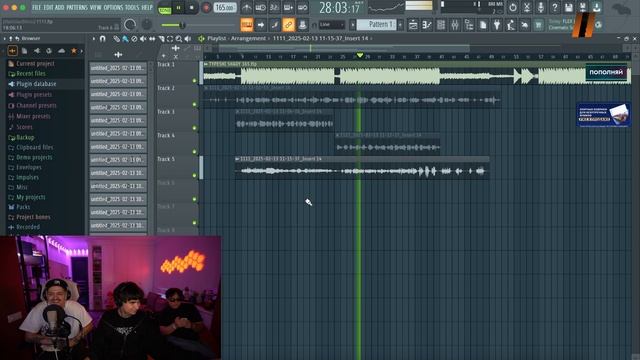
Task: Click the arrow left of Pattern 1
Action: pos(353,25)
